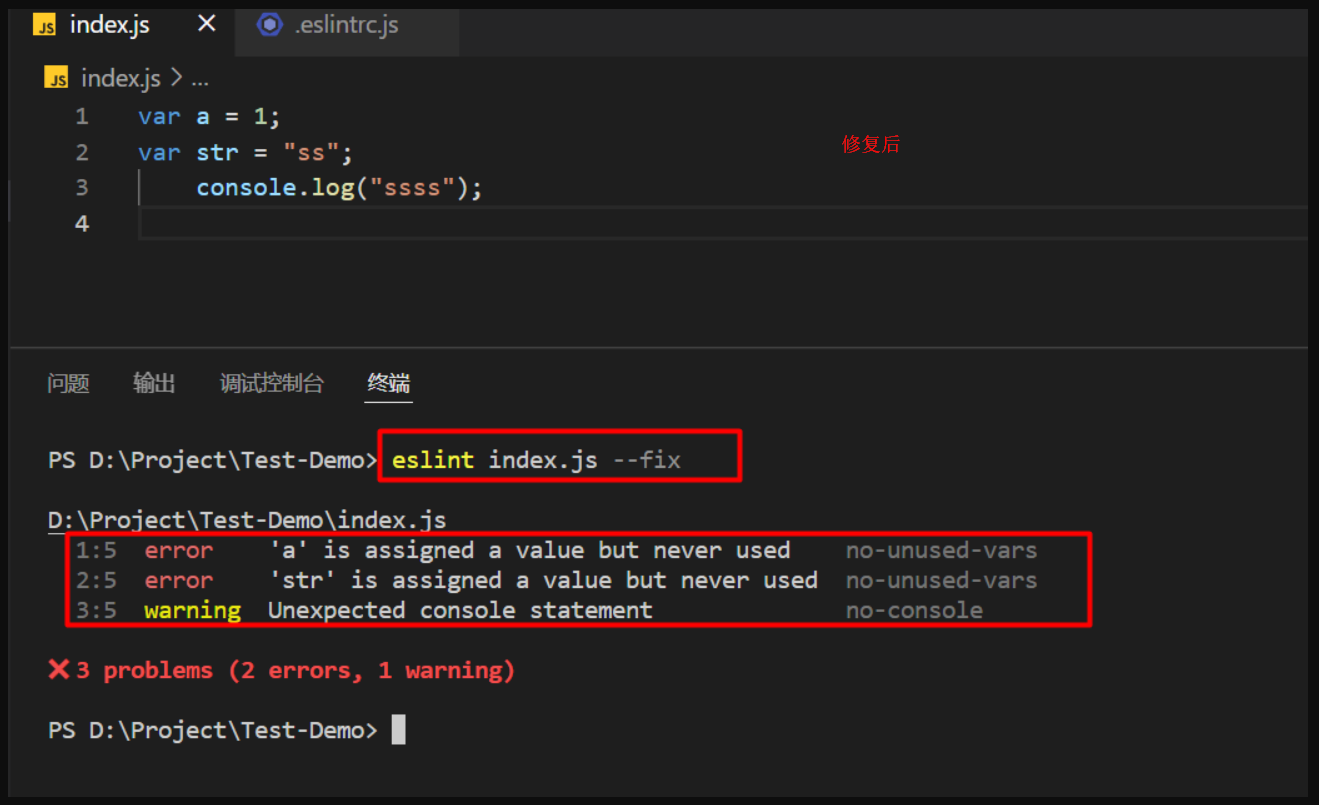Viewport: 1319px width, 805px height.
Task: Click the no-console rule name
Action: point(914,610)
